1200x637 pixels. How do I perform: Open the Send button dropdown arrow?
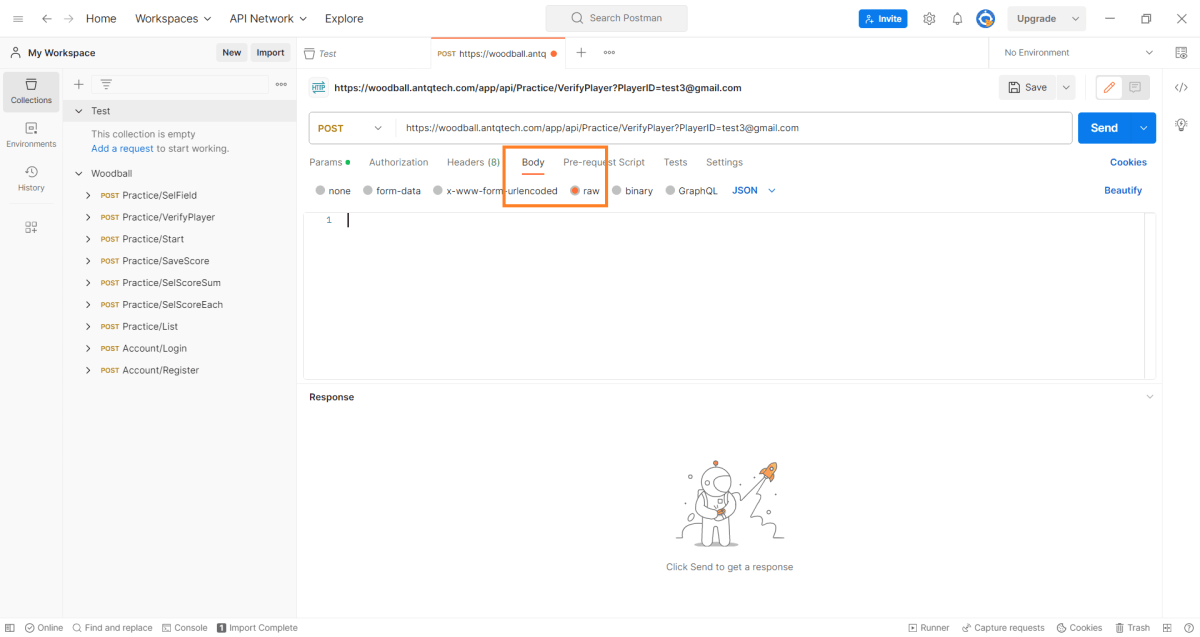click(x=1144, y=128)
